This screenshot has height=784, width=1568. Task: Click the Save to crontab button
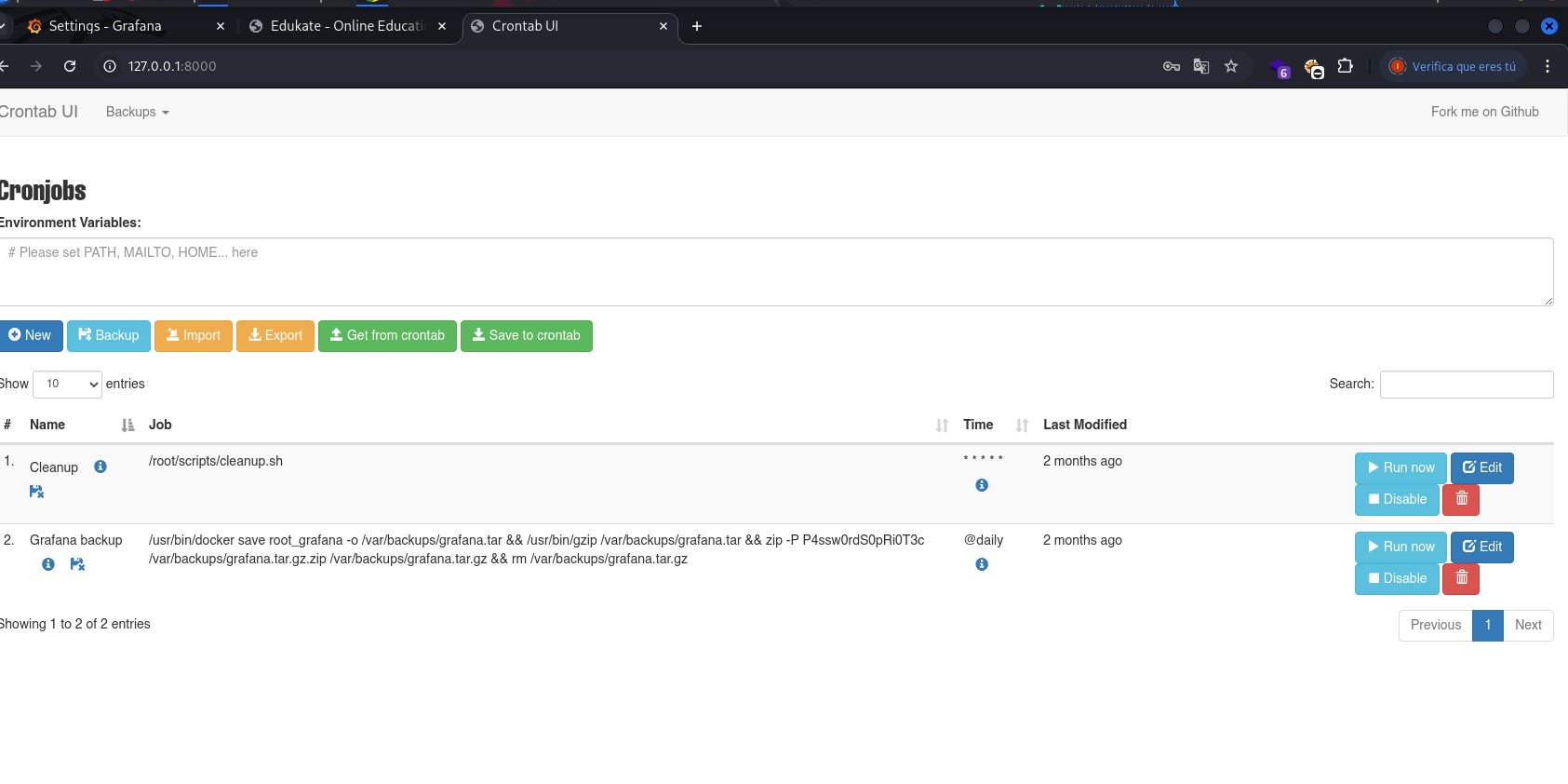[527, 335]
